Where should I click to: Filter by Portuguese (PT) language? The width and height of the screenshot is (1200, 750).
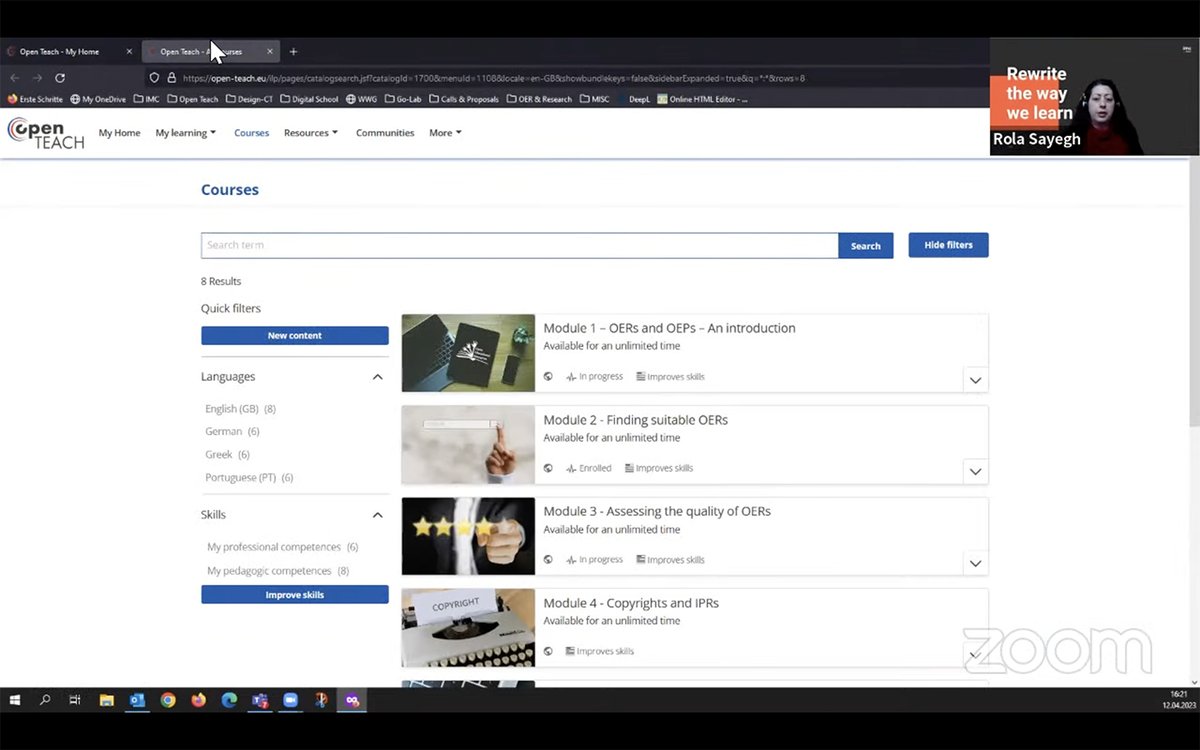click(249, 478)
